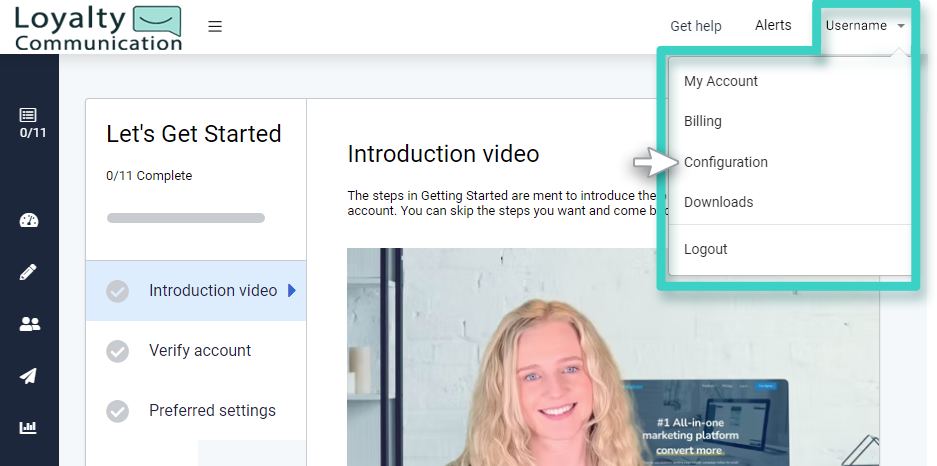This screenshot has height=466, width=937.
Task: Select the pencil edit sidebar icon
Action: (x=29, y=272)
